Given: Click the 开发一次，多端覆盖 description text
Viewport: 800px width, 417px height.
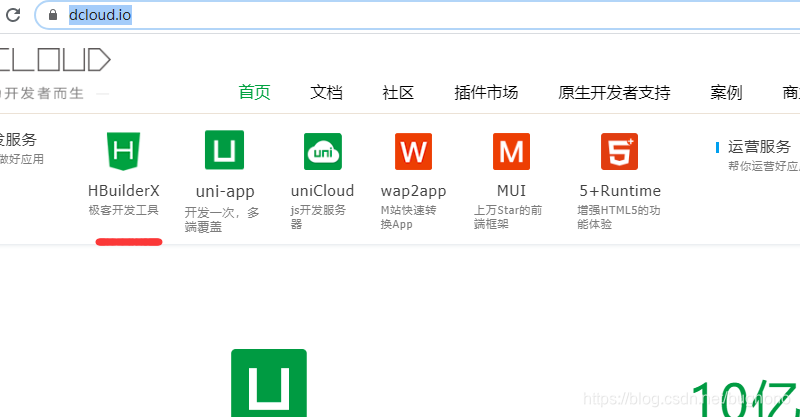Looking at the screenshot, I should [x=222, y=219].
